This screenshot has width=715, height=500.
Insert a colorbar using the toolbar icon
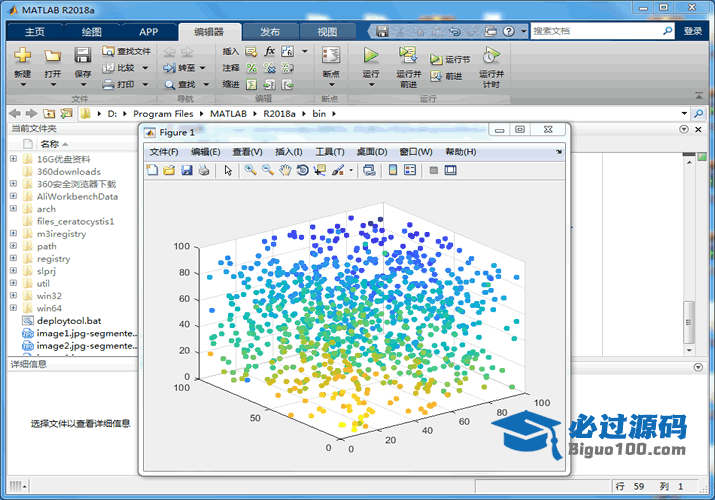[x=393, y=170]
